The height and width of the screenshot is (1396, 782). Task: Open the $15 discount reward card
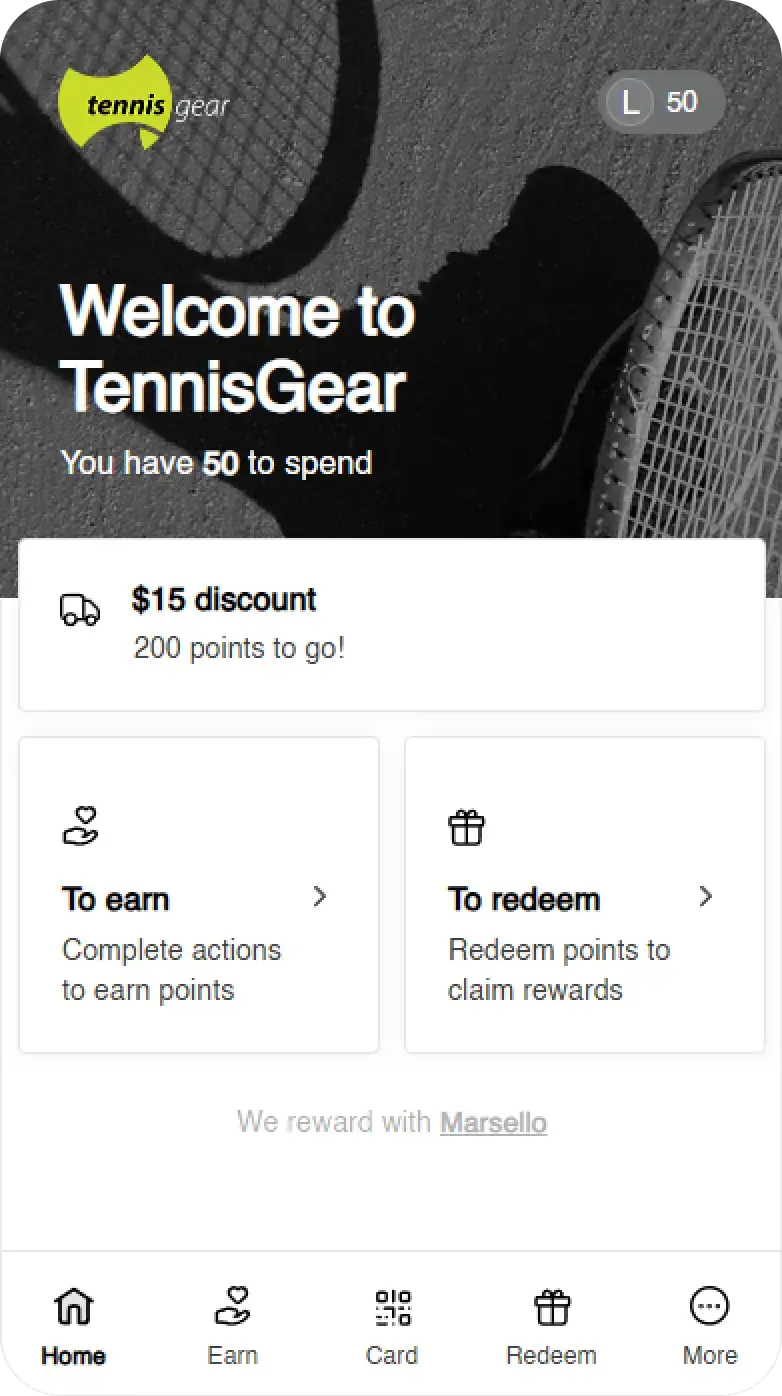391,623
